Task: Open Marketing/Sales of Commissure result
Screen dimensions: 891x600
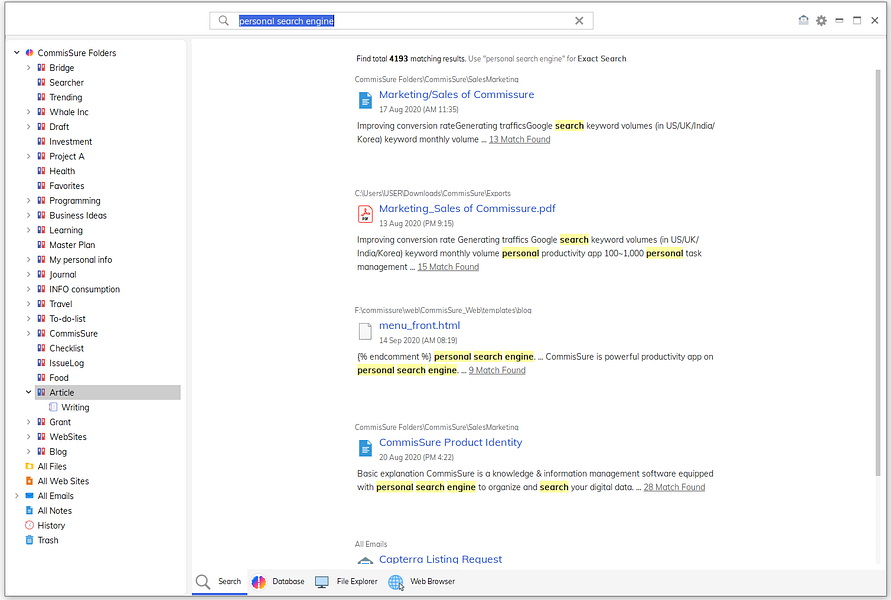Action: coord(456,94)
